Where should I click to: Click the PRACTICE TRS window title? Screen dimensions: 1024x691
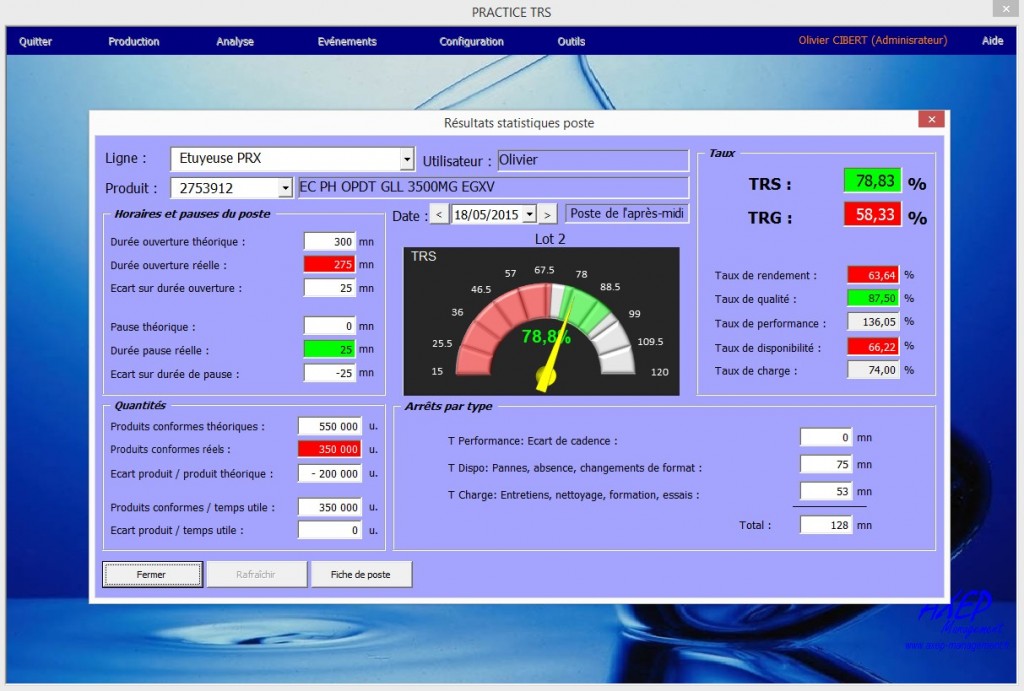[x=511, y=12]
